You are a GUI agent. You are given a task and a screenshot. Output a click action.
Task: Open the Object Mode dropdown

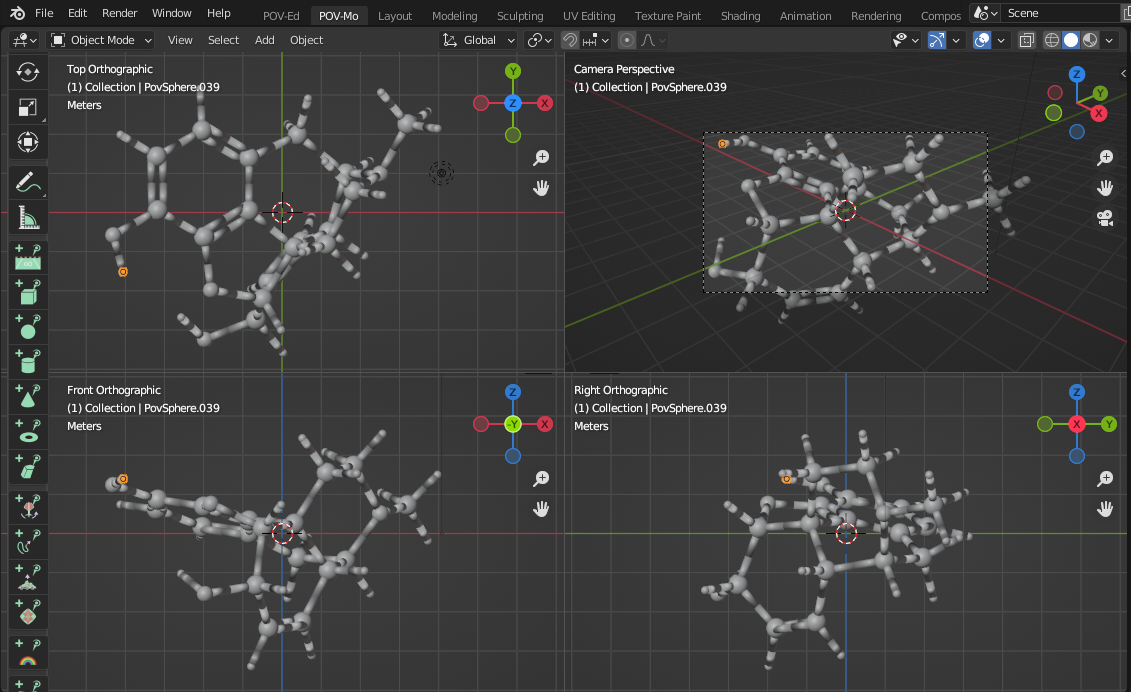pyautogui.click(x=101, y=40)
